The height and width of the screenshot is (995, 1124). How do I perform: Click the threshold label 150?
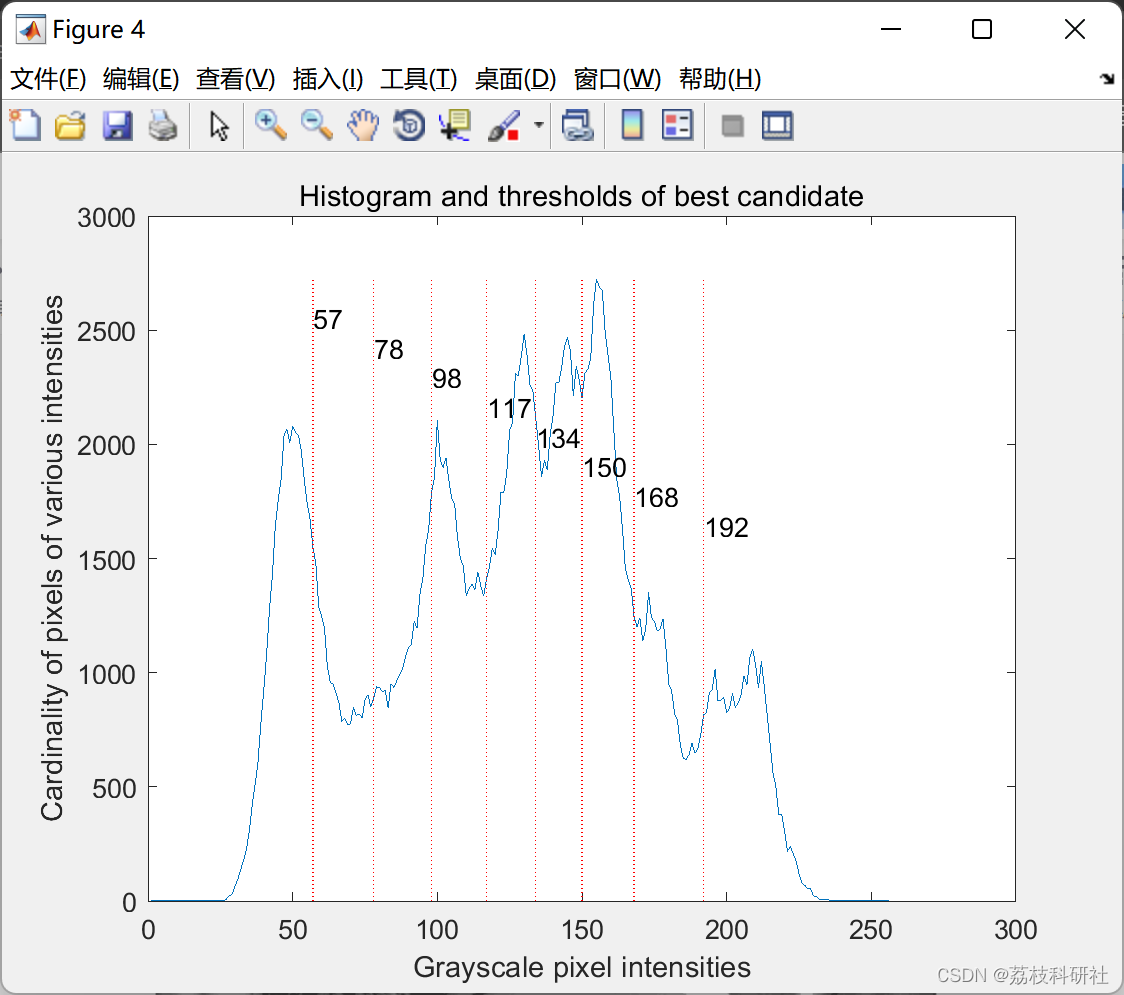point(605,468)
